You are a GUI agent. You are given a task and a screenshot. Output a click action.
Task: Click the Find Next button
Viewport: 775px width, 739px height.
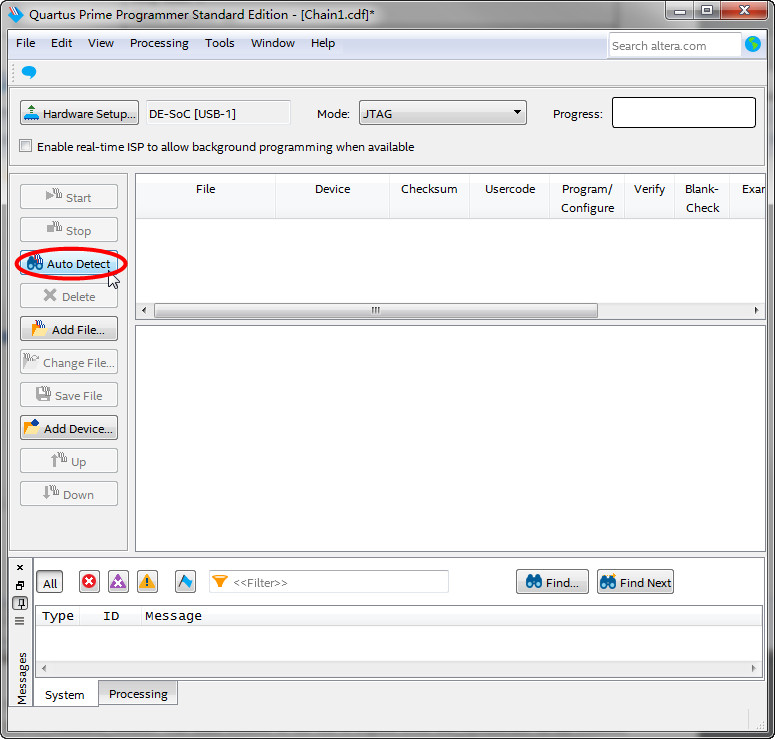point(635,582)
